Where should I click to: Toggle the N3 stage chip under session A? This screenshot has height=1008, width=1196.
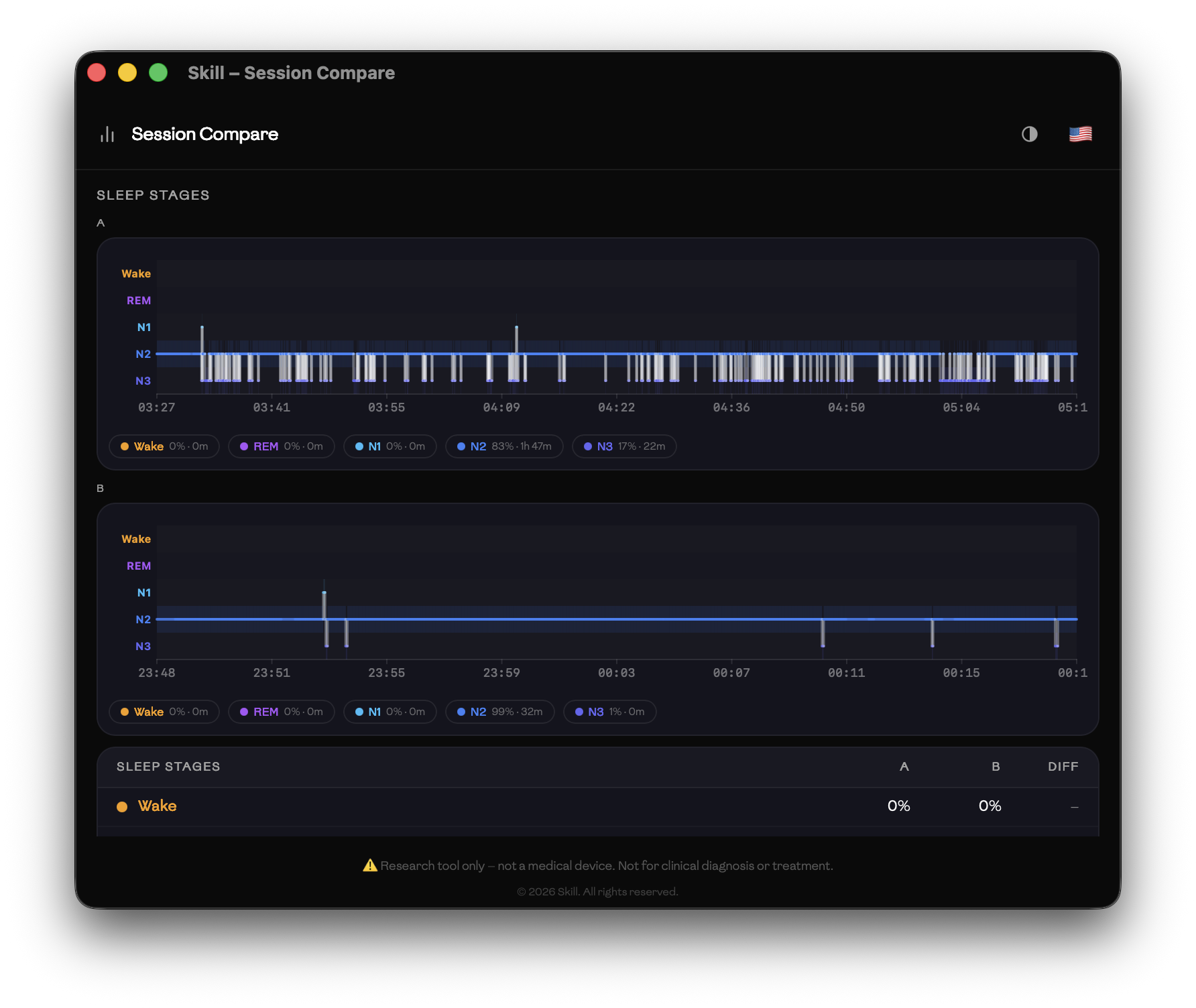(x=623, y=446)
